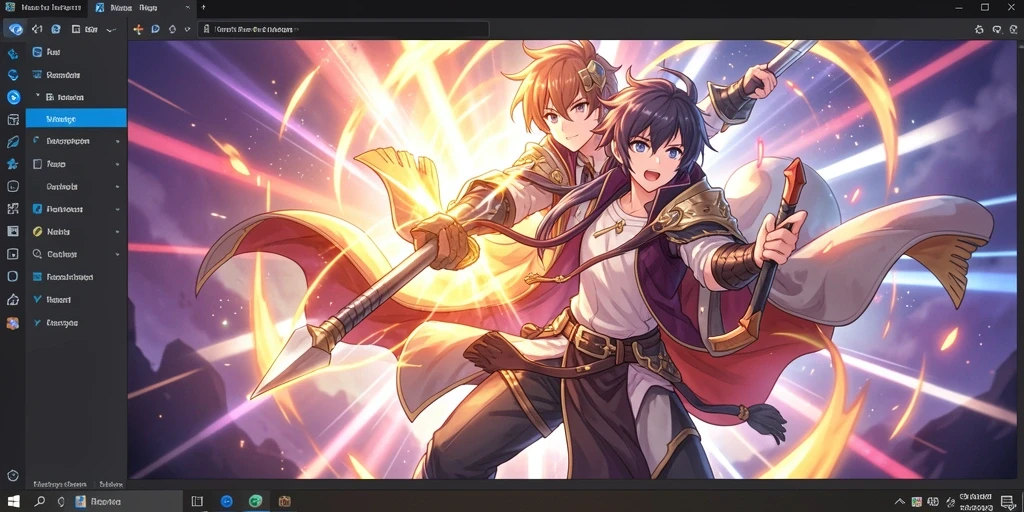Click the house-shaped icon in the left sidebar
The height and width of the screenshot is (512, 1024).
tap(13, 300)
